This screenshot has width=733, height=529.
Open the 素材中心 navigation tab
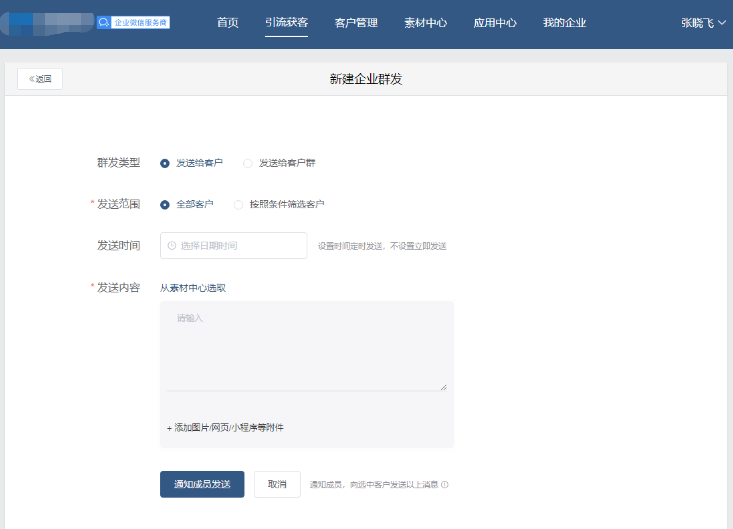tap(425, 23)
